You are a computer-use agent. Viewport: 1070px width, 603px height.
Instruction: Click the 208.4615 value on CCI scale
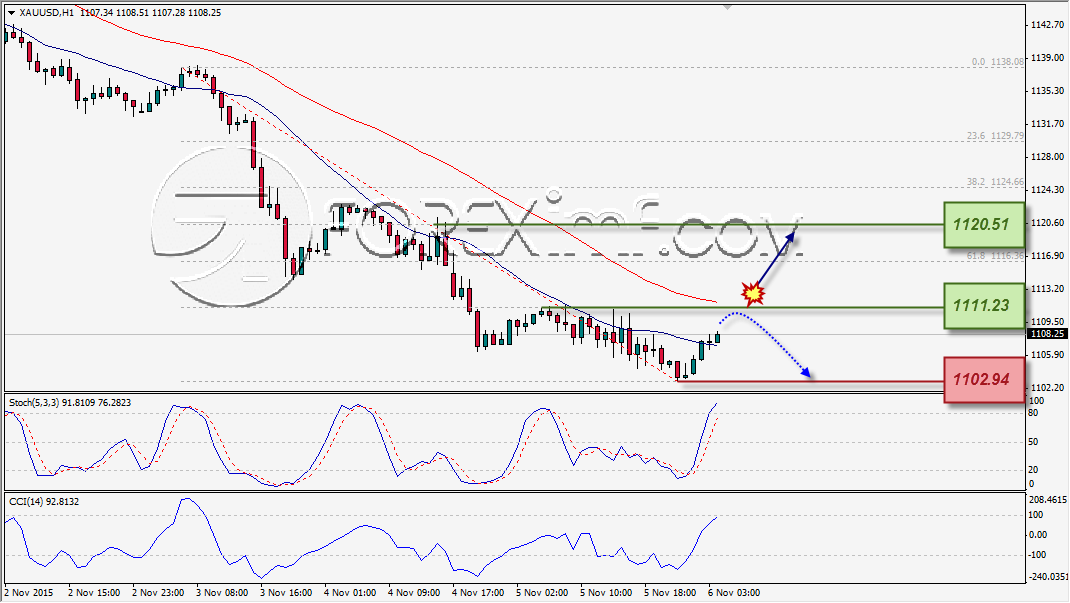coord(1047,499)
